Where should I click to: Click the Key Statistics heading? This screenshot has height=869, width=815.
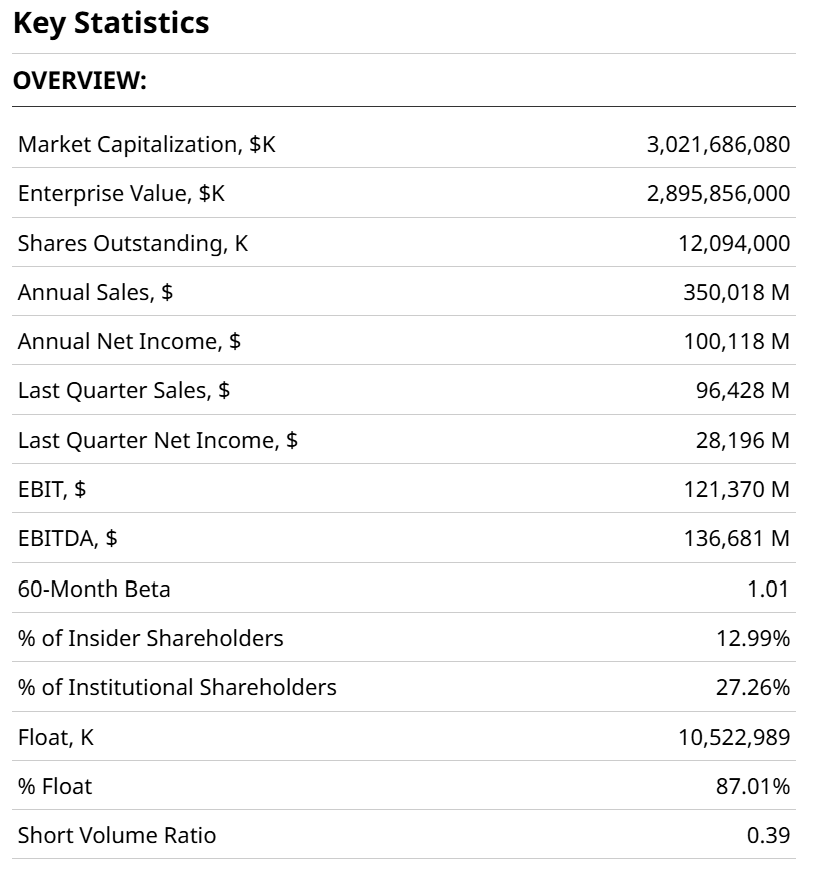[x=111, y=23]
